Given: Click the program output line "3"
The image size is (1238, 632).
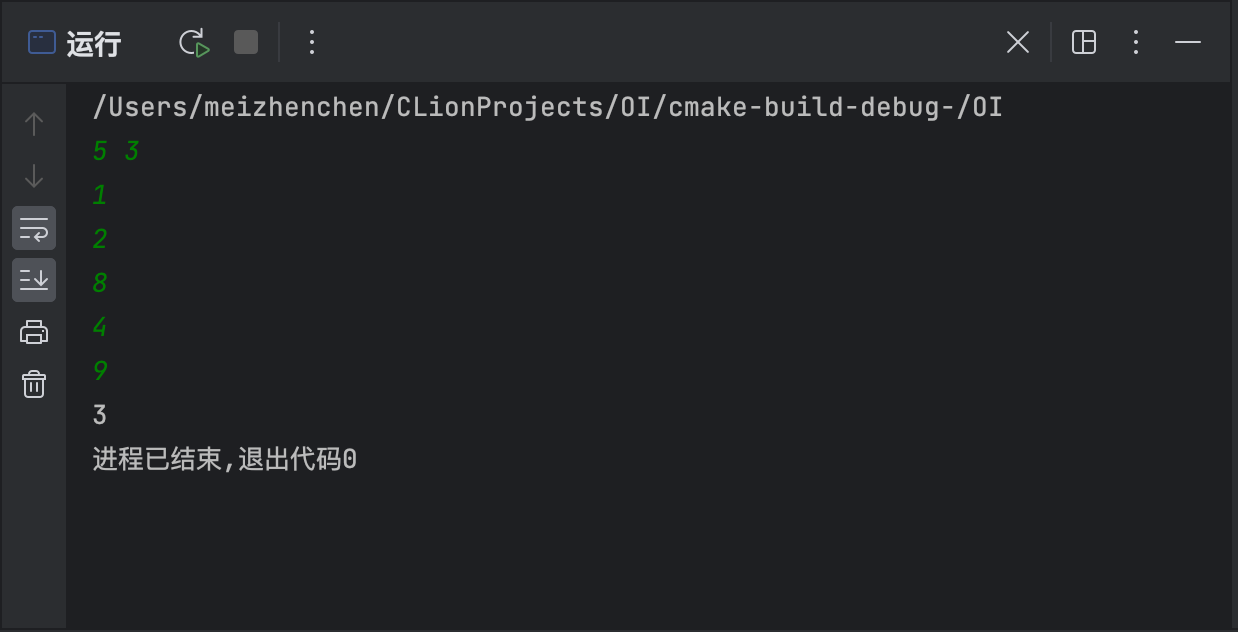Looking at the screenshot, I should coord(99,415).
